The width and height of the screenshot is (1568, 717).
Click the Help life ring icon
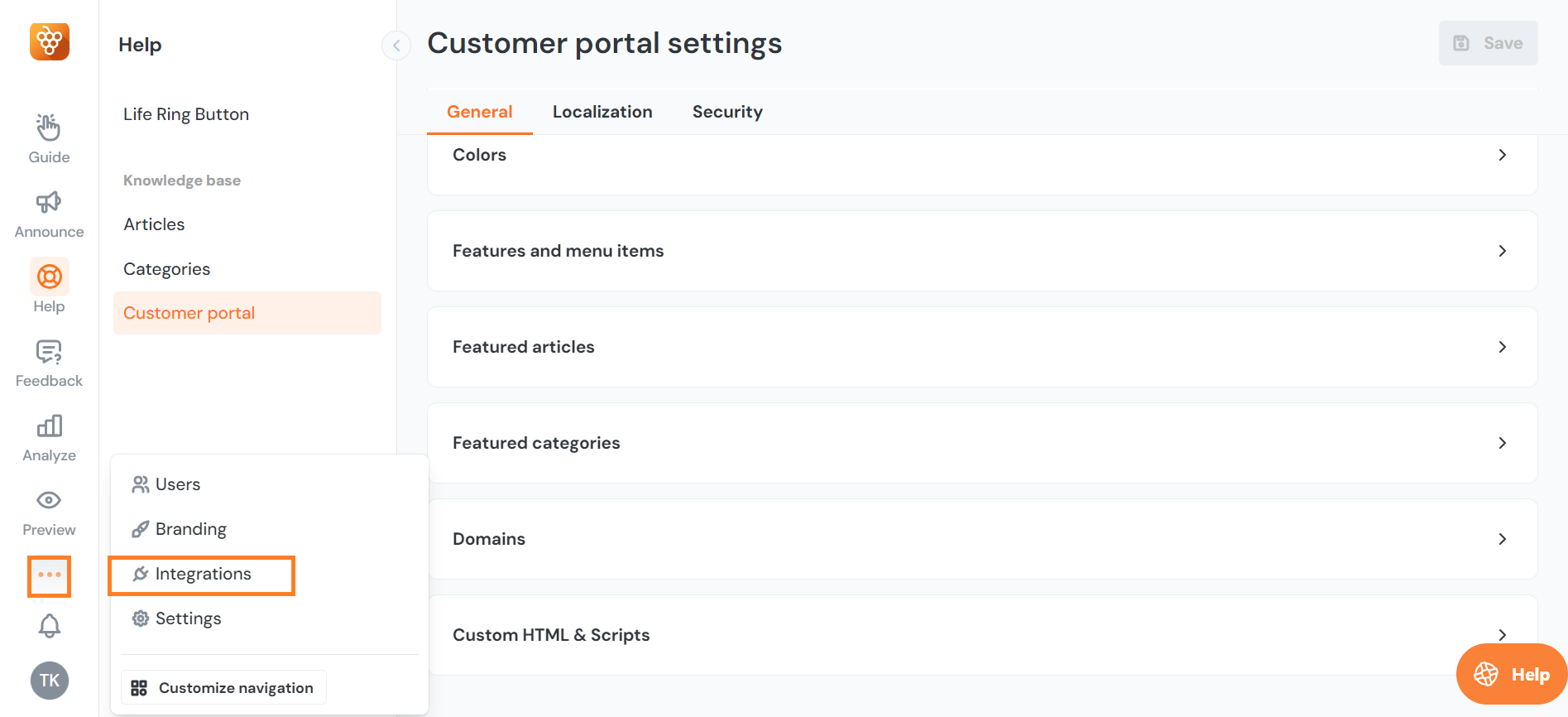pyautogui.click(x=49, y=277)
